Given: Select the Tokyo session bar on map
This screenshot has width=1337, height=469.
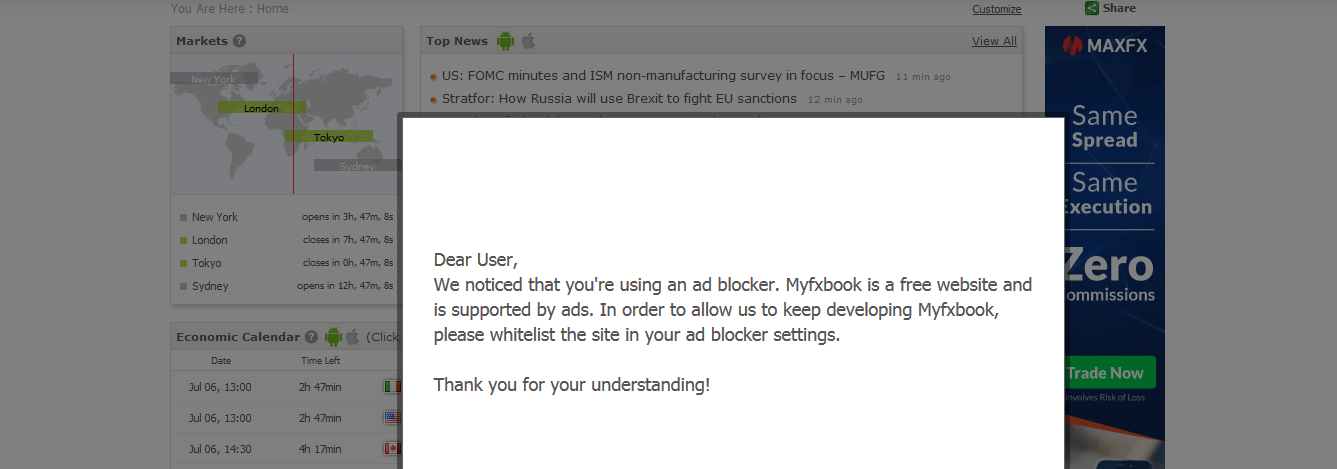Looking at the screenshot, I should tap(329, 137).
